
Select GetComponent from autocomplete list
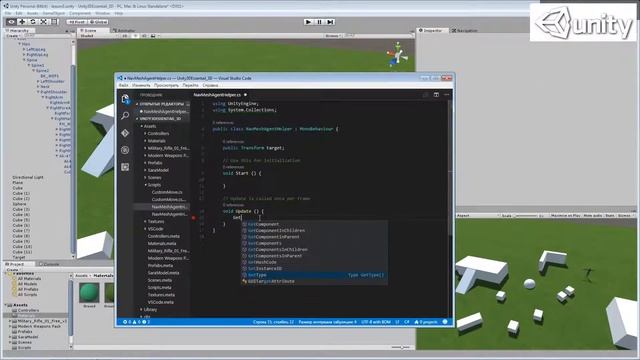pyautogui.click(x=314, y=224)
